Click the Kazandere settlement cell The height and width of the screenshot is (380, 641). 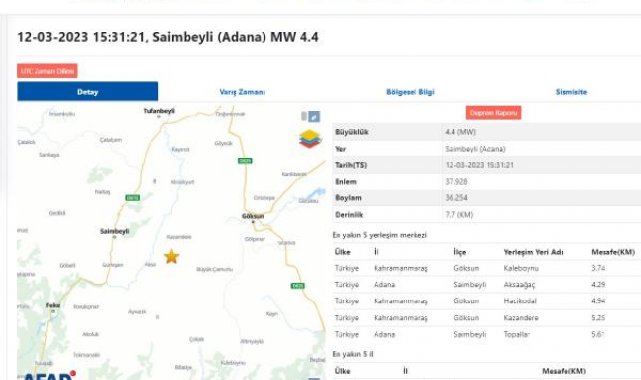click(x=521, y=317)
